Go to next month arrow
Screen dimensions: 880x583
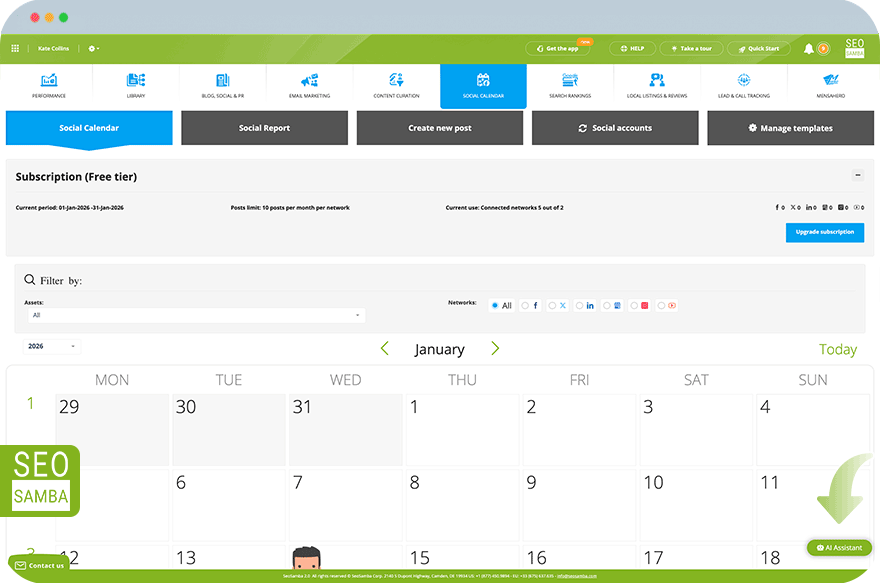coord(495,348)
